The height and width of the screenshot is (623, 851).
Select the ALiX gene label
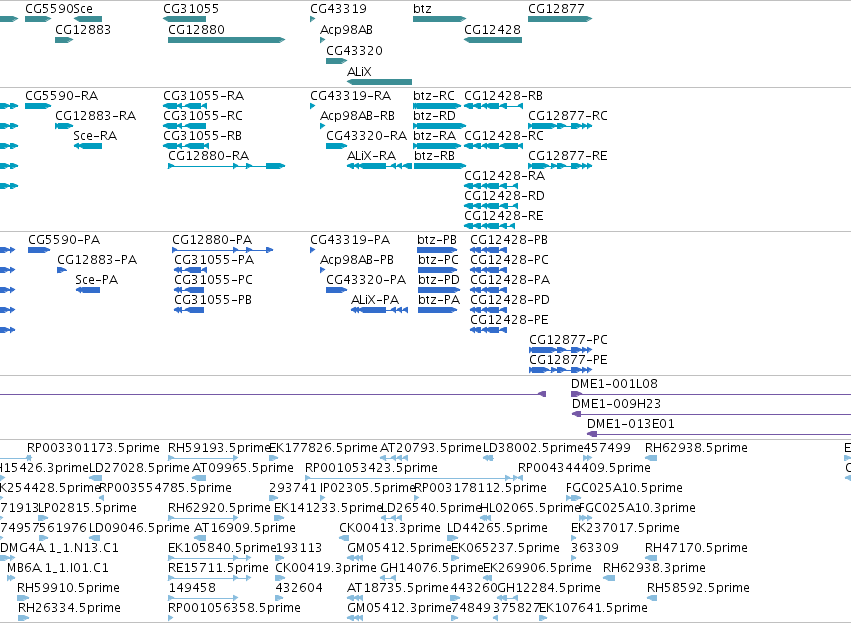(359, 72)
